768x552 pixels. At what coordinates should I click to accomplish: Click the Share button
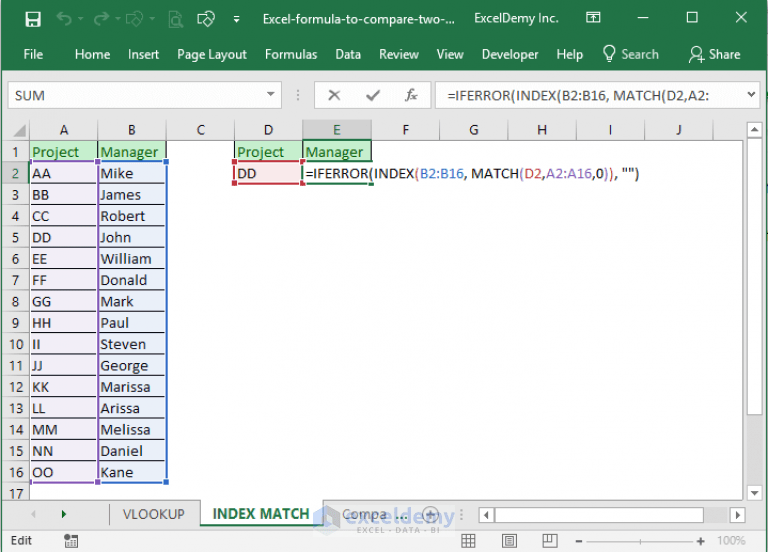point(715,54)
